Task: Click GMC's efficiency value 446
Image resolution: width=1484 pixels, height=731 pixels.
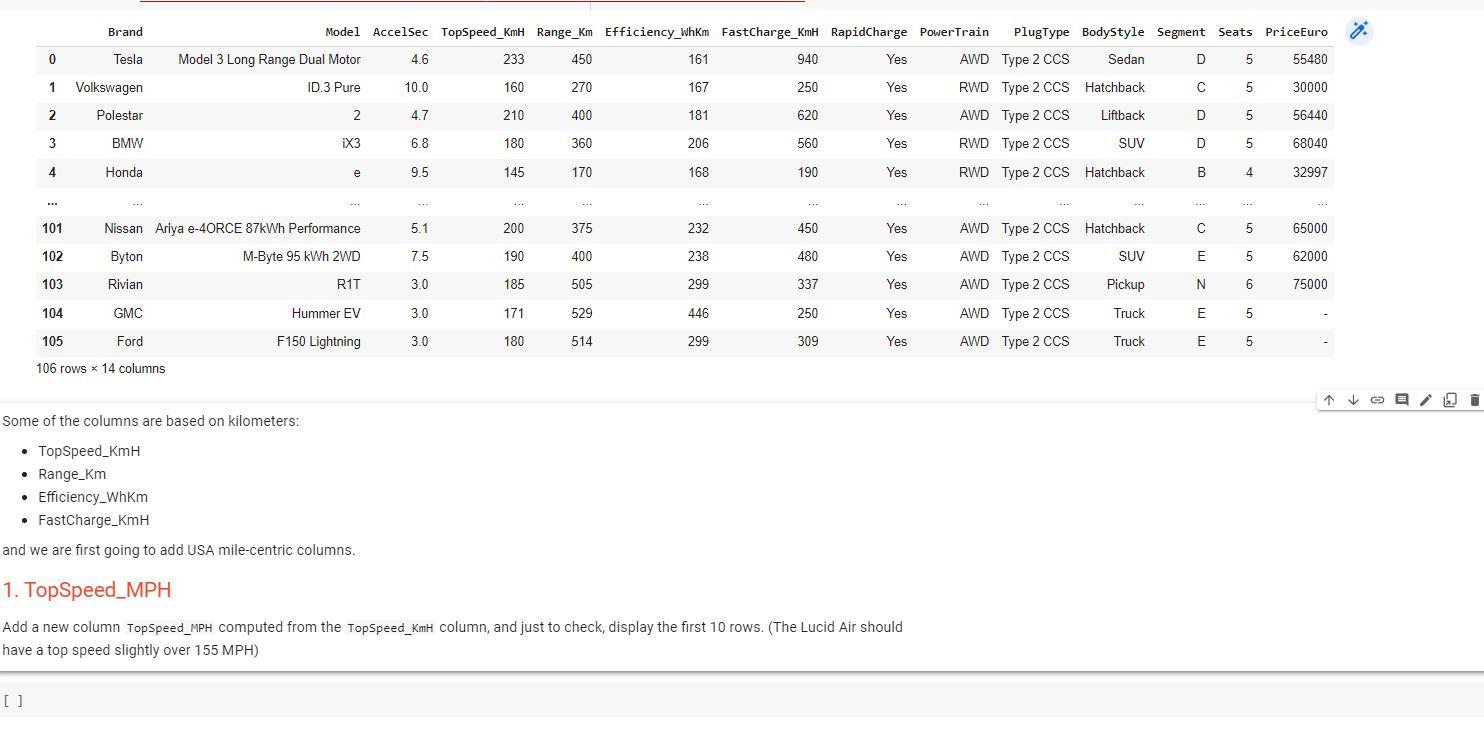Action: pos(698,314)
